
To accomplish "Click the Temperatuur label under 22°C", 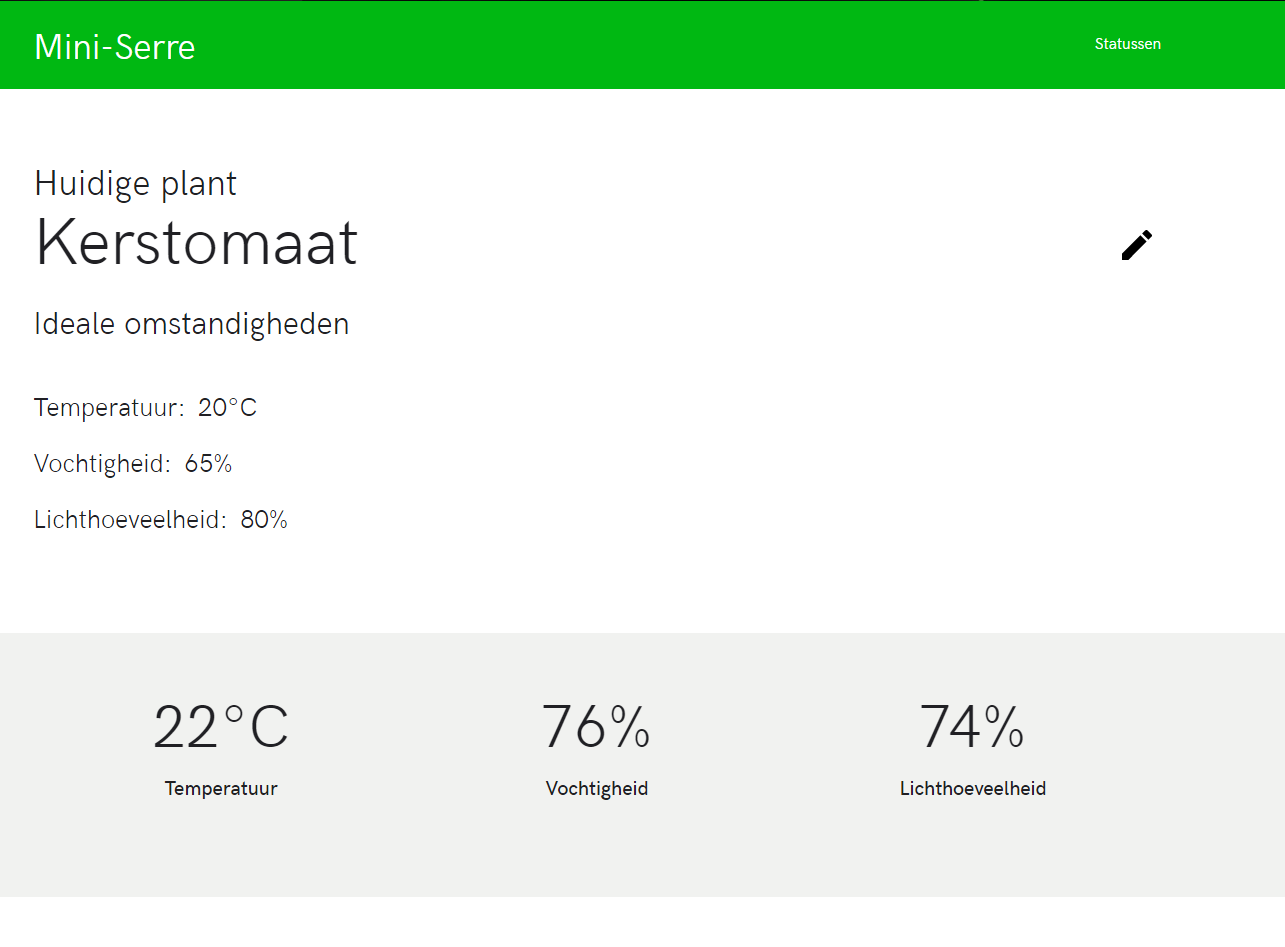I will tap(221, 788).
